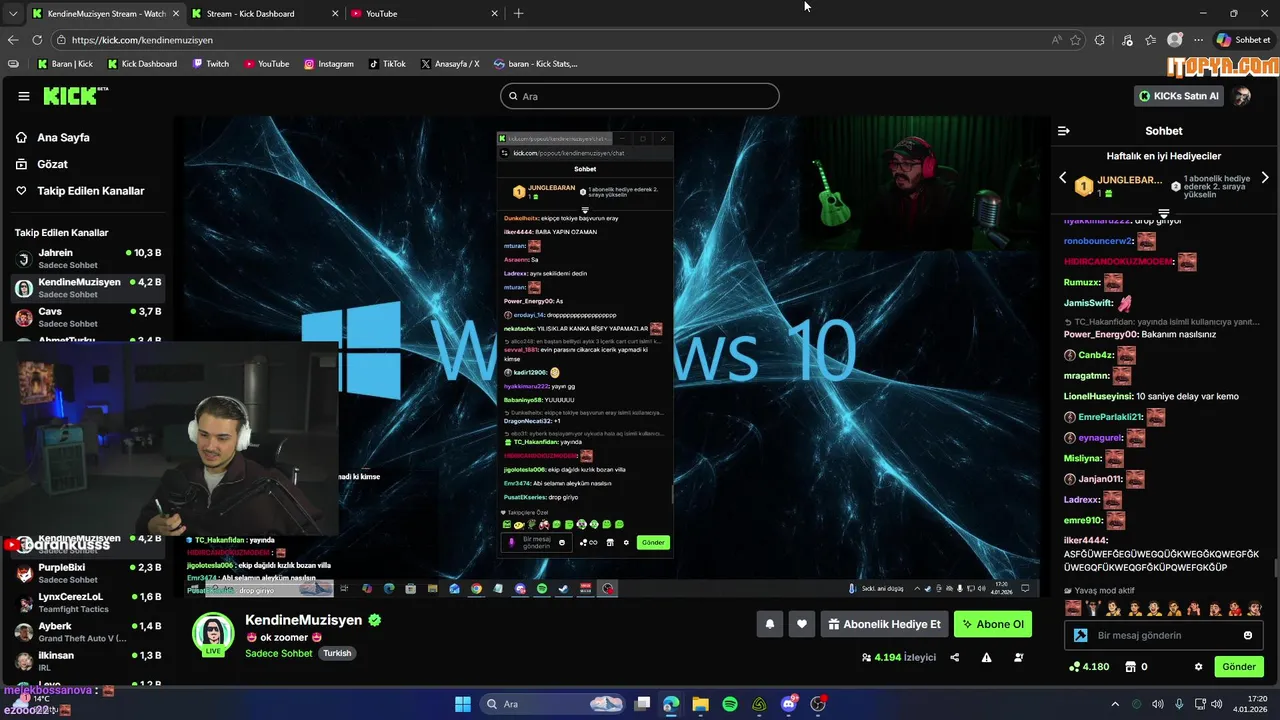Open Spotify from taskbar

(730, 704)
